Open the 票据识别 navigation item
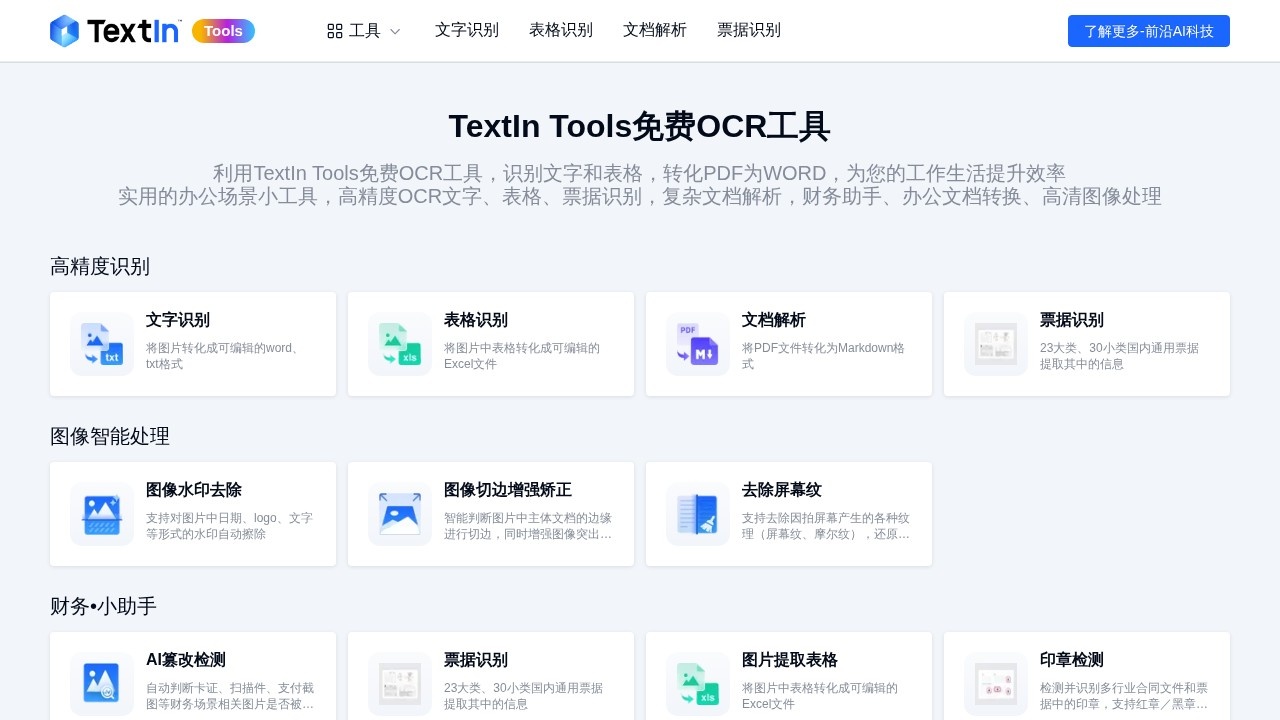 click(x=749, y=30)
